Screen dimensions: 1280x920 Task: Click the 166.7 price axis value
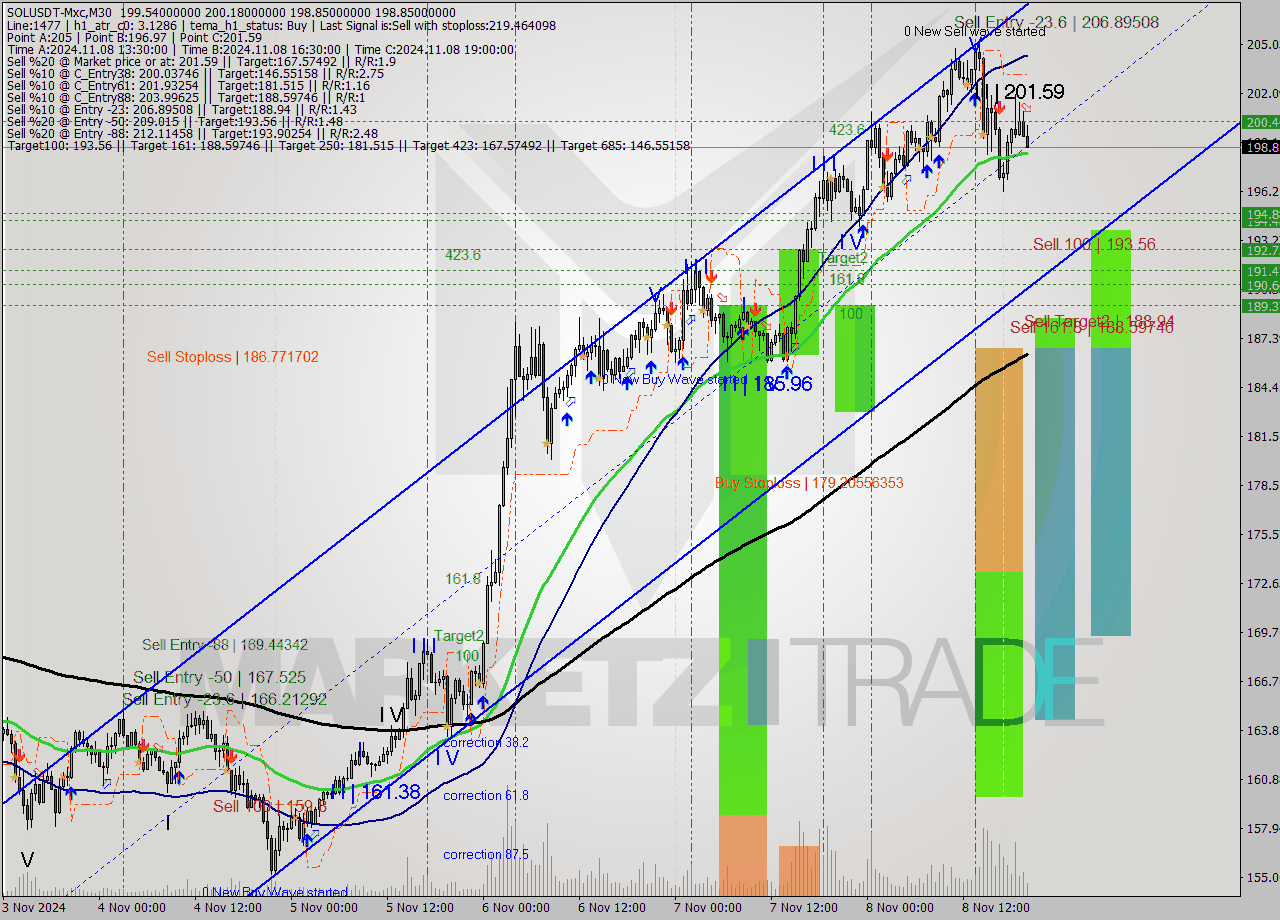pyautogui.click(x=1262, y=681)
